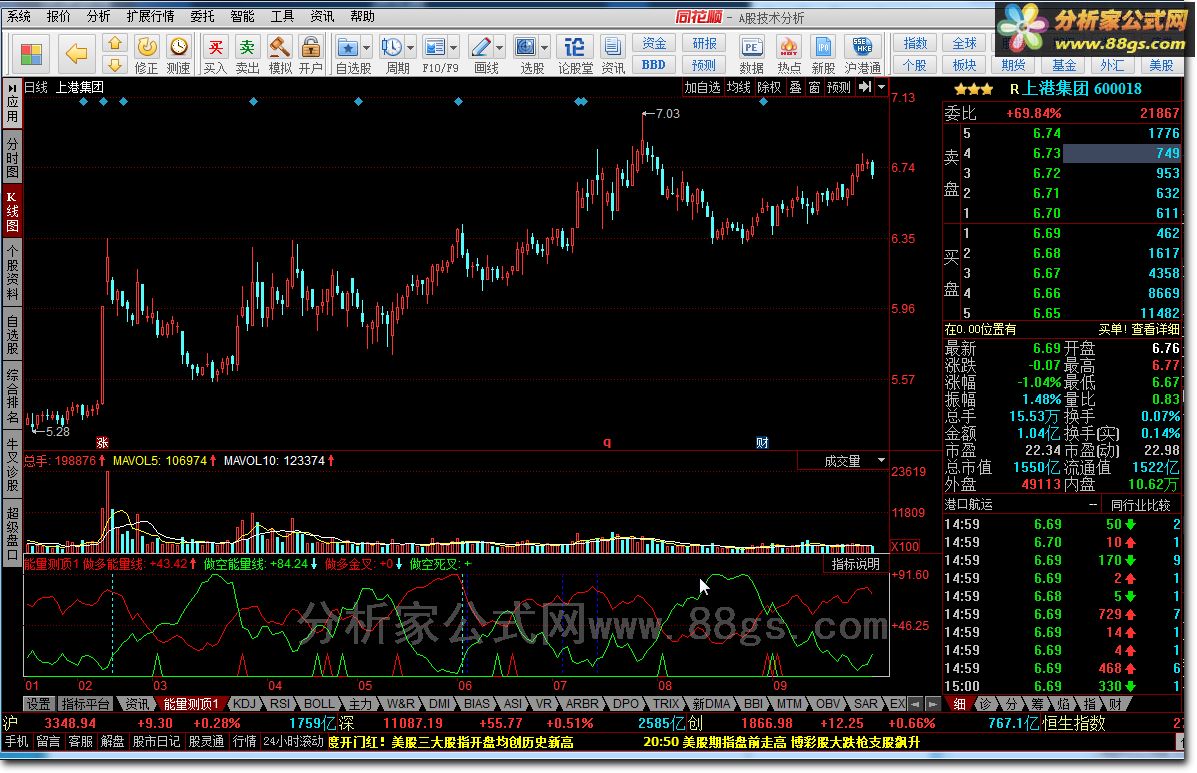Viewport: 1197px width, 773px height.
Task: Expand the 选股 dropdown arrow
Action: click(544, 48)
